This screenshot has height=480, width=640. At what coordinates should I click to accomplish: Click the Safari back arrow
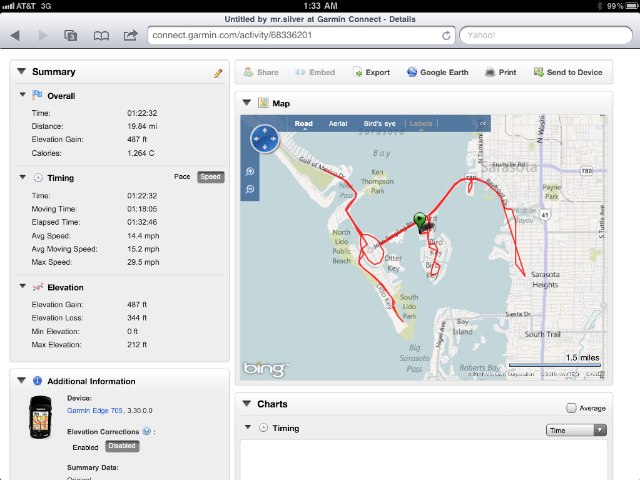click(16, 35)
